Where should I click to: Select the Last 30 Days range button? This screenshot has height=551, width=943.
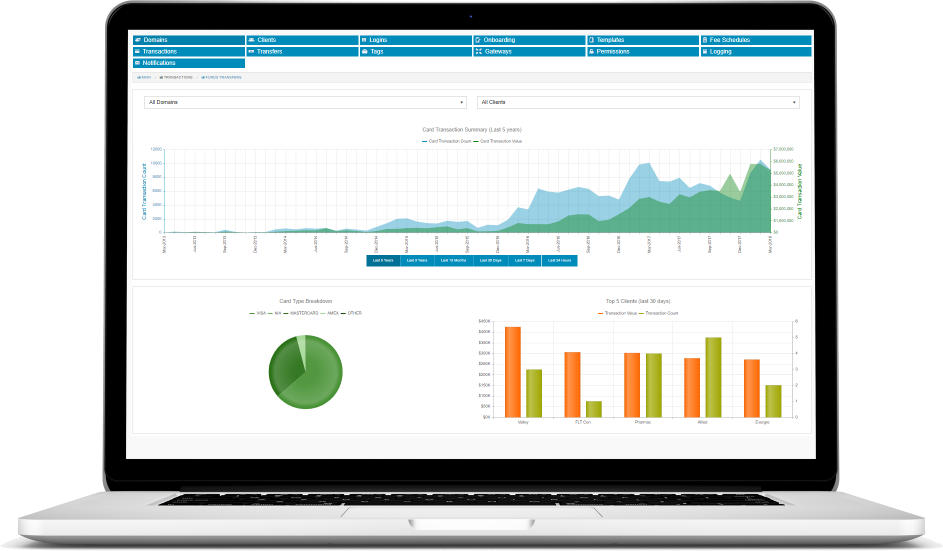tap(490, 260)
